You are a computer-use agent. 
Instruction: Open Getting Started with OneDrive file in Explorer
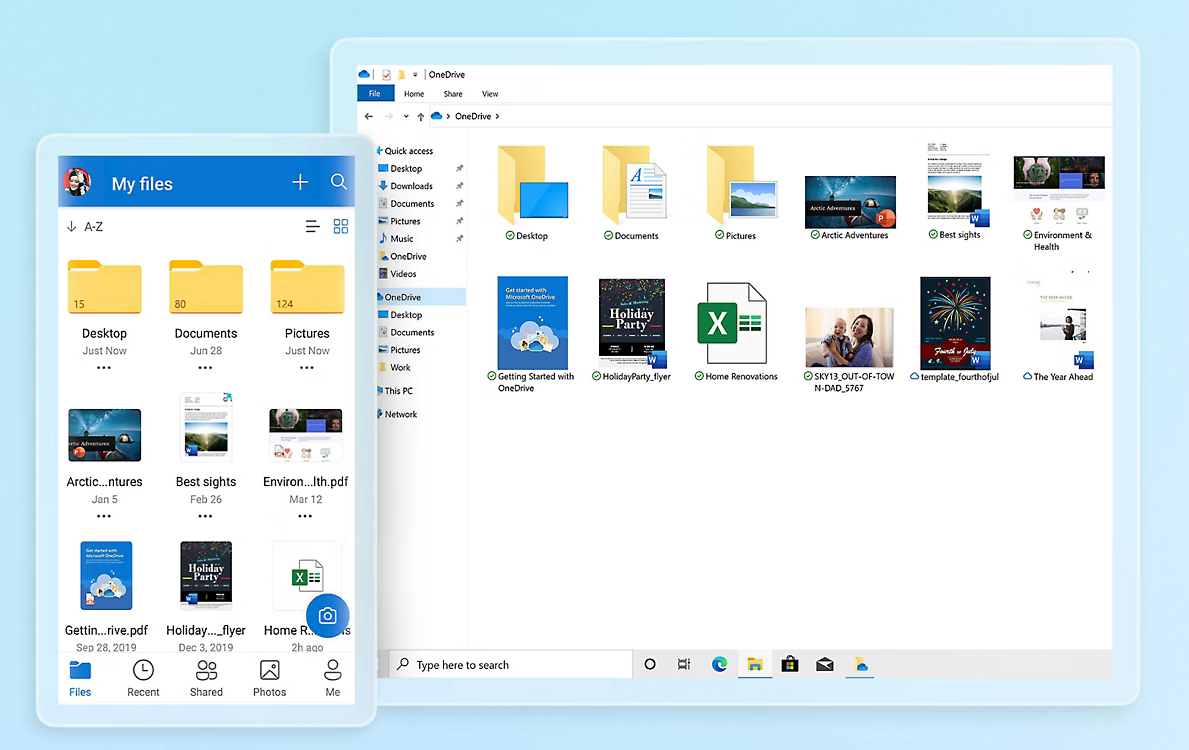point(532,323)
